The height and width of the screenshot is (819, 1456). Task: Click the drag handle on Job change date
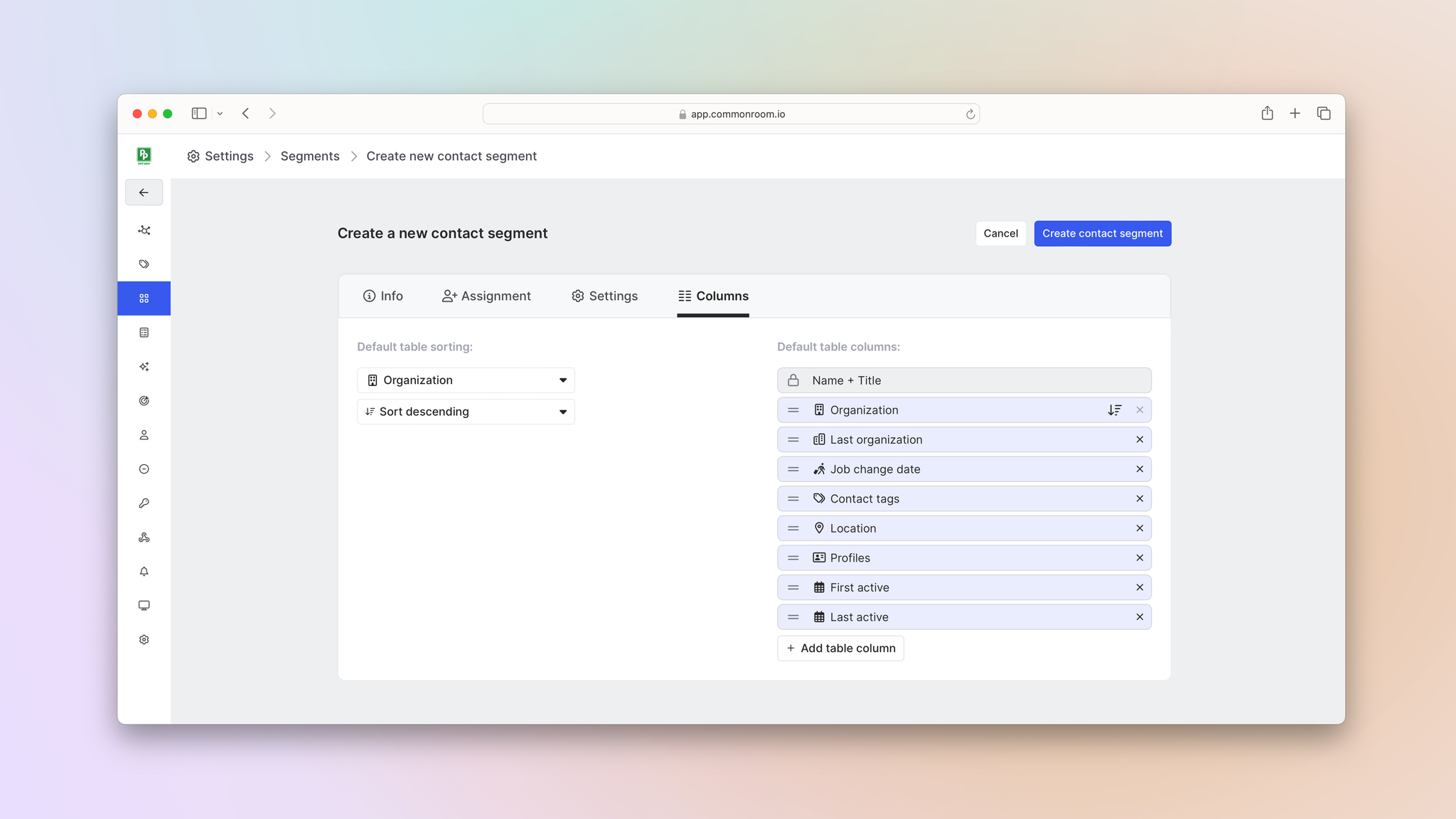tap(793, 469)
